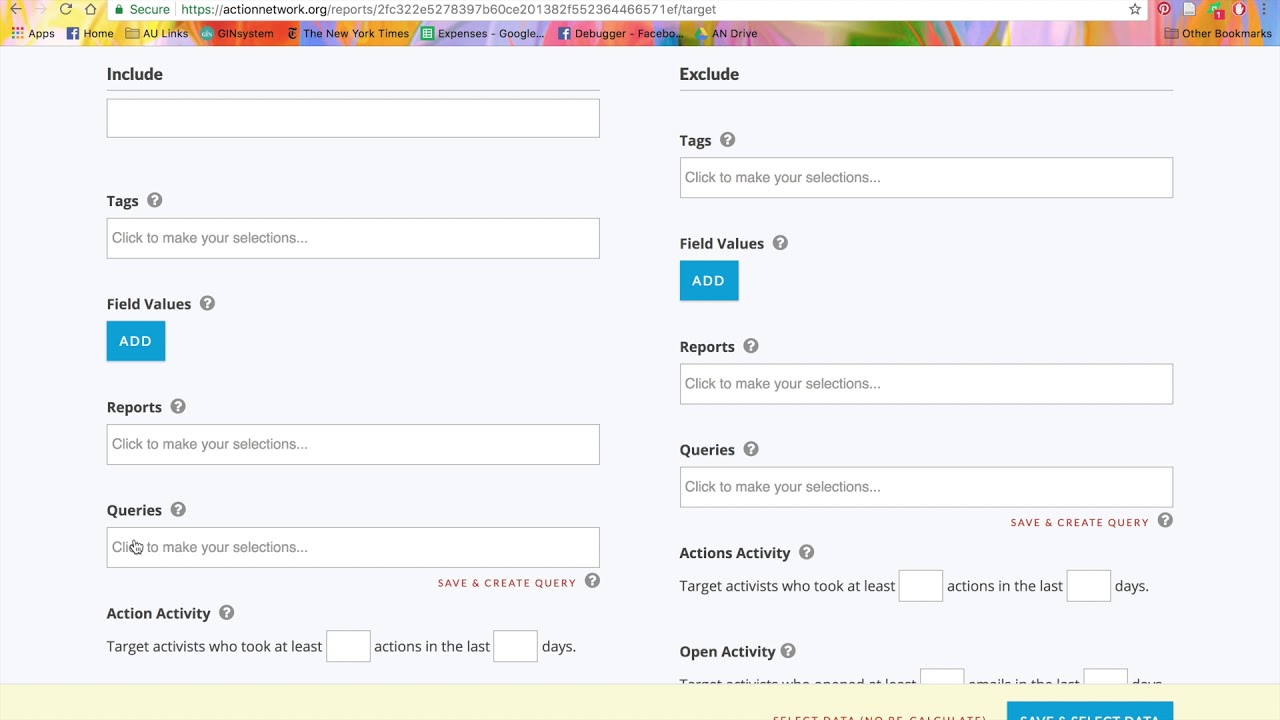The image size is (1280, 720).
Task: Open The New York Times bookmark
Action: click(348, 33)
